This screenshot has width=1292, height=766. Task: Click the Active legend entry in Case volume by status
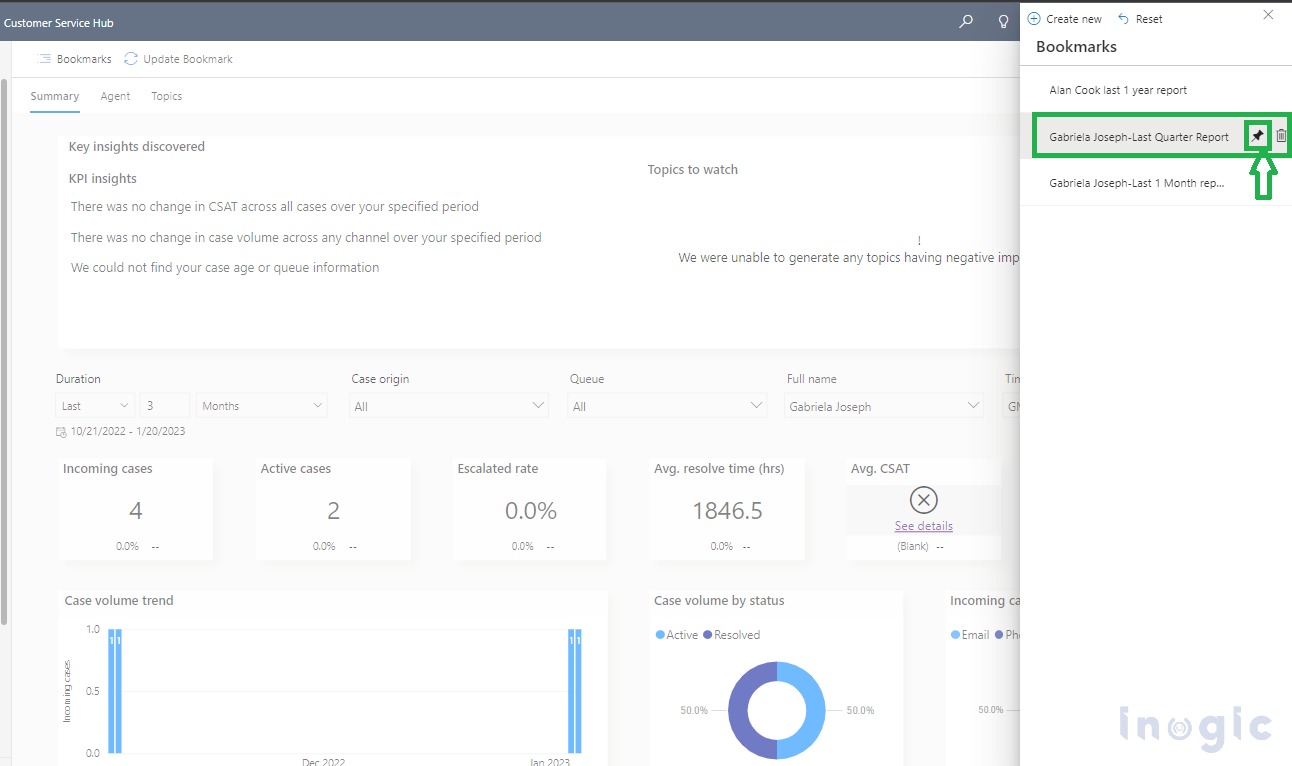pos(677,635)
